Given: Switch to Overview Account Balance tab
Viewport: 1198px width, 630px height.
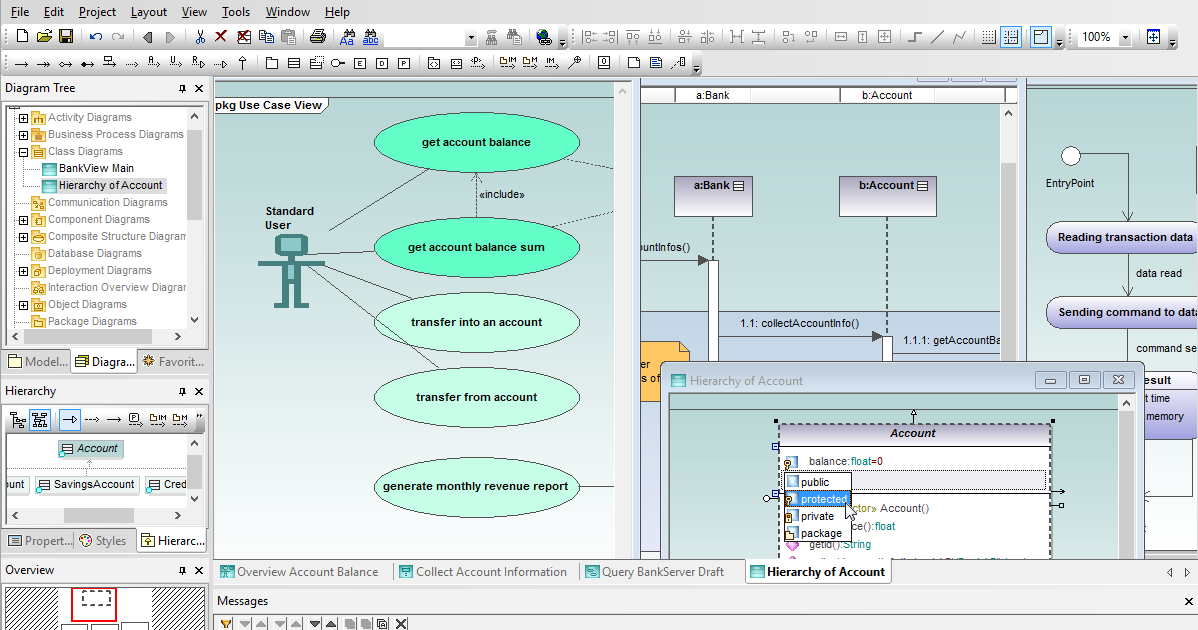Looking at the screenshot, I should click(300, 571).
